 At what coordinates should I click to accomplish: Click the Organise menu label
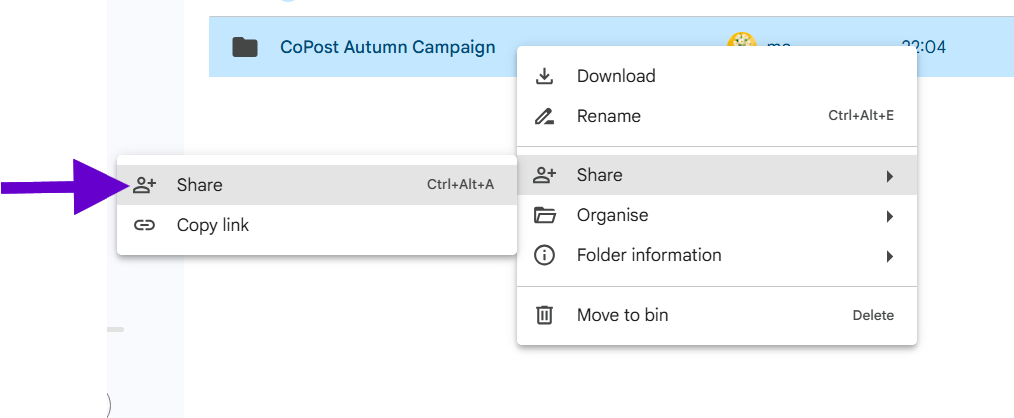[x=612, y=215]
